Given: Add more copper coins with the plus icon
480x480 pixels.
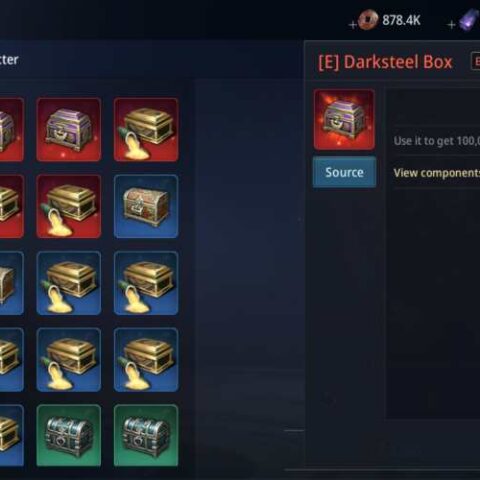Looking at the screenshot, I should click(x=352, y=25).
